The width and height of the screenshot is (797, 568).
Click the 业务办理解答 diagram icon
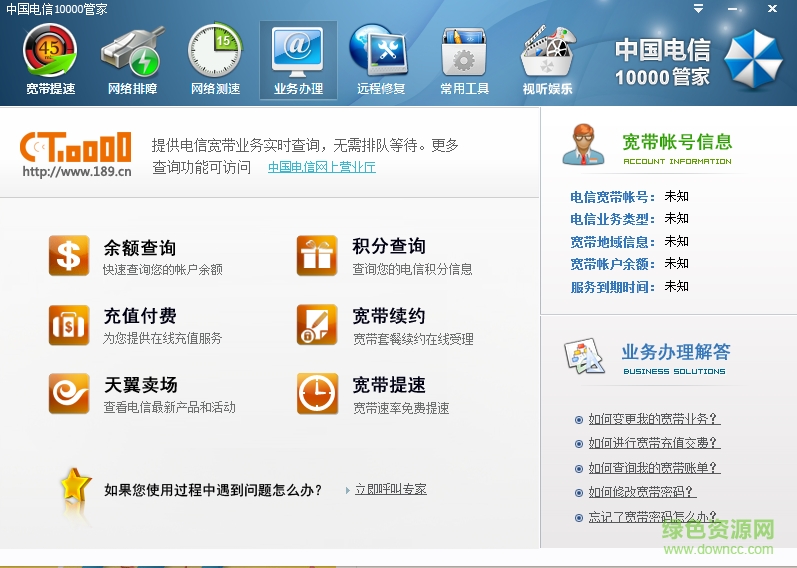coord(585,355)
